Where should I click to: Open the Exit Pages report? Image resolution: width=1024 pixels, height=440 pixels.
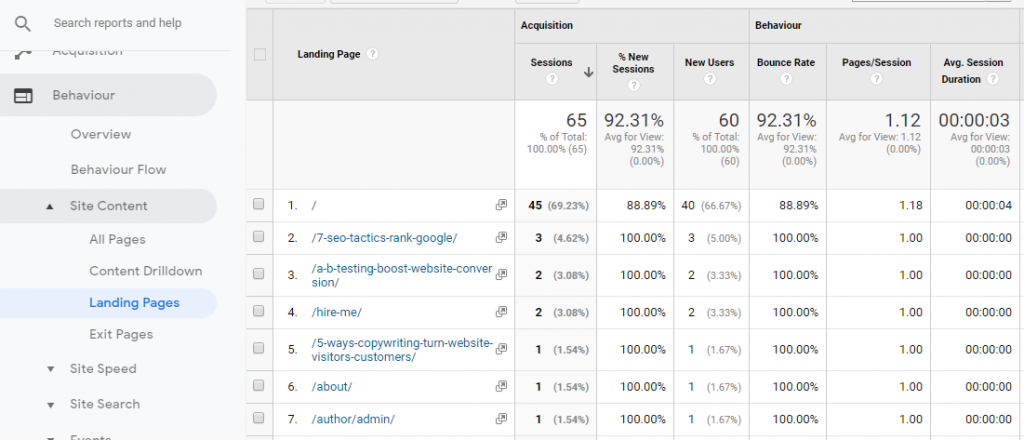[x=121, y=334]
